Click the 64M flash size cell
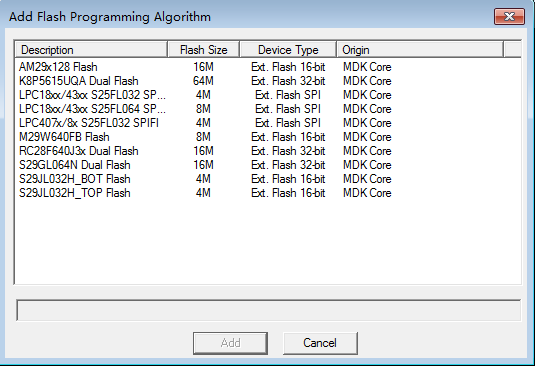Image resolution: width=535 pixels, height=366 pixels. pyautogui.click(x=203, y=81)
